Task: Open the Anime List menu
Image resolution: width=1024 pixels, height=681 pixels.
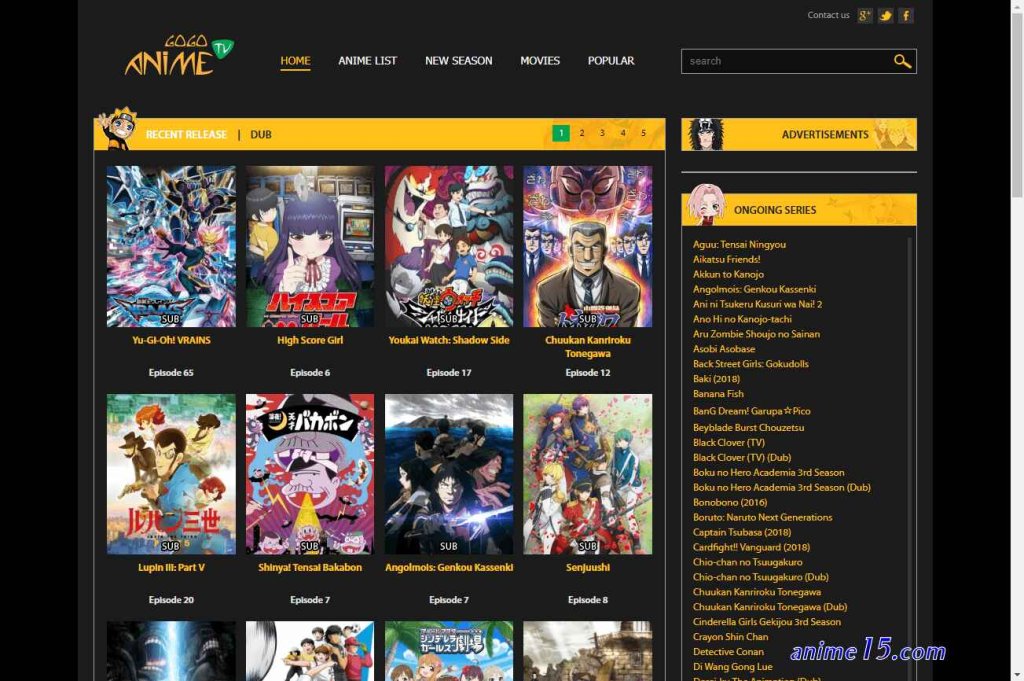Action: 368,61
